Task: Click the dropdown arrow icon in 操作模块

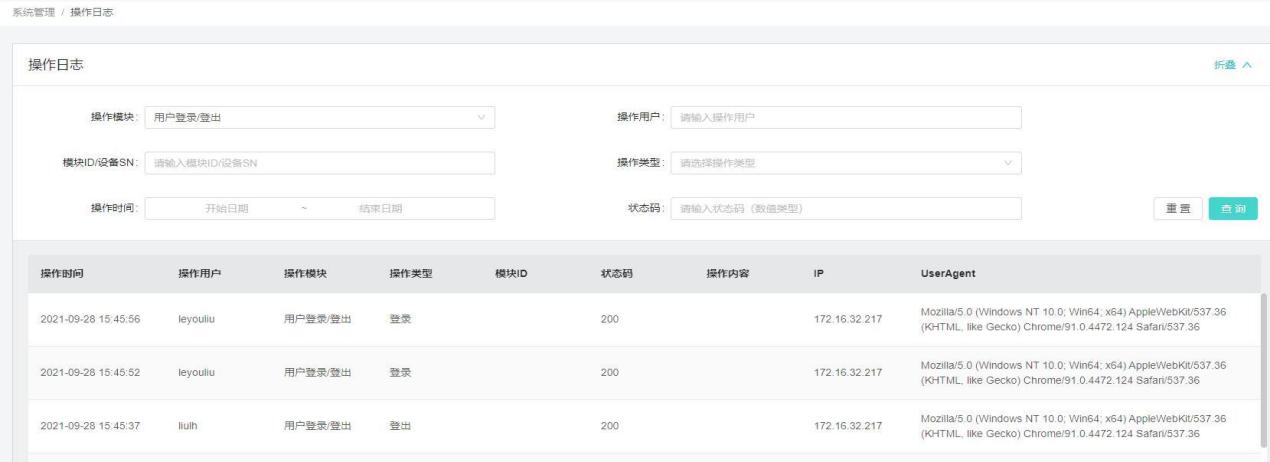Action: pyautogui.click(x=481, y=118)
